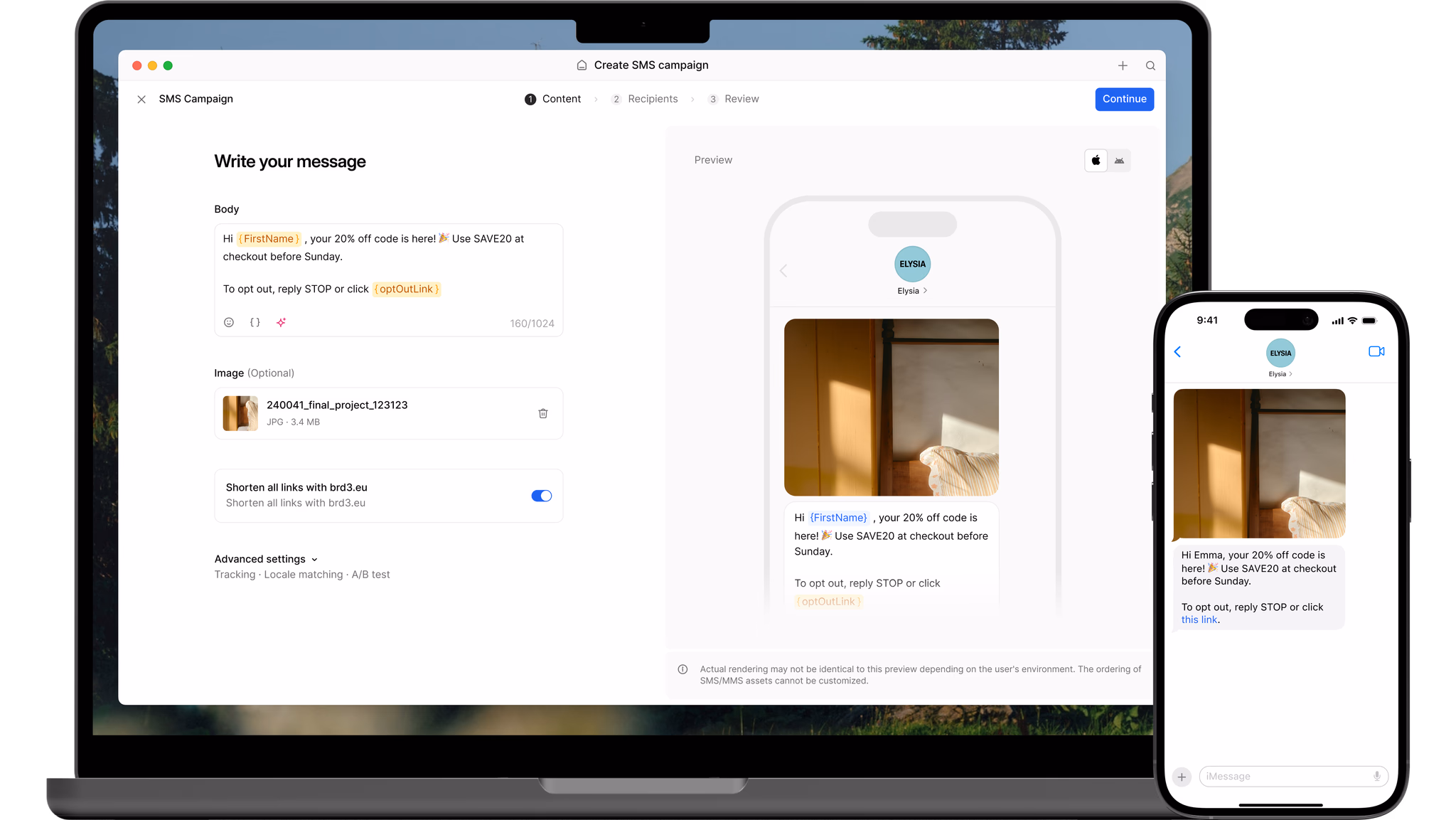
Task: Tap "this link" in the iPhone message
Action: coord(1199,619)
